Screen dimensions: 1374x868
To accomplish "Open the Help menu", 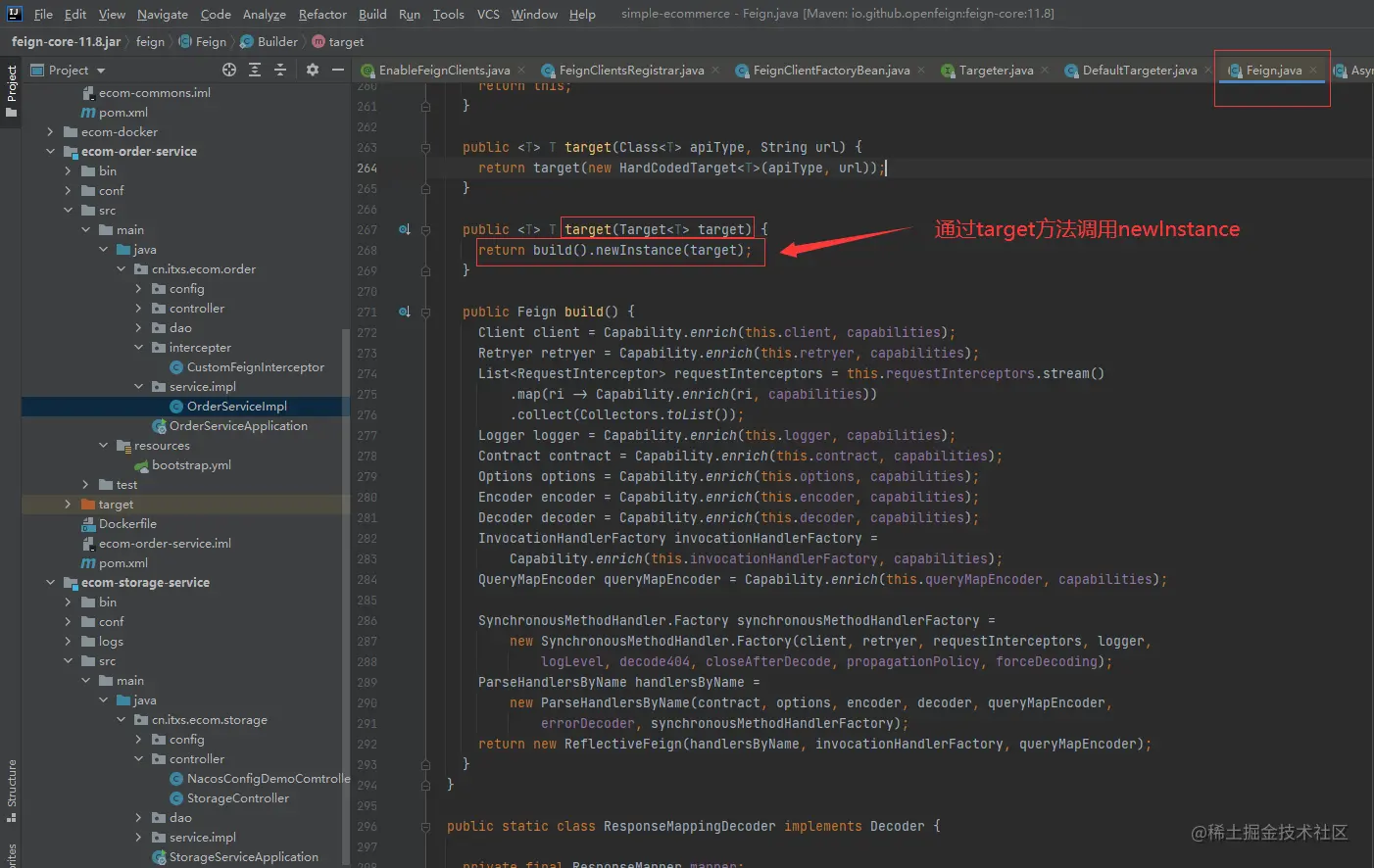I will pyautogui.click(x=582, y=14).
